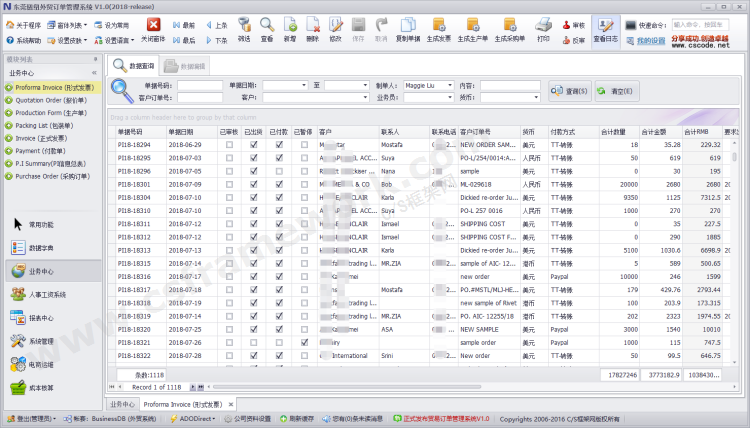Click the 单据号码 input field
Viewport: 750px width, 428px height.
pos(200,86)
